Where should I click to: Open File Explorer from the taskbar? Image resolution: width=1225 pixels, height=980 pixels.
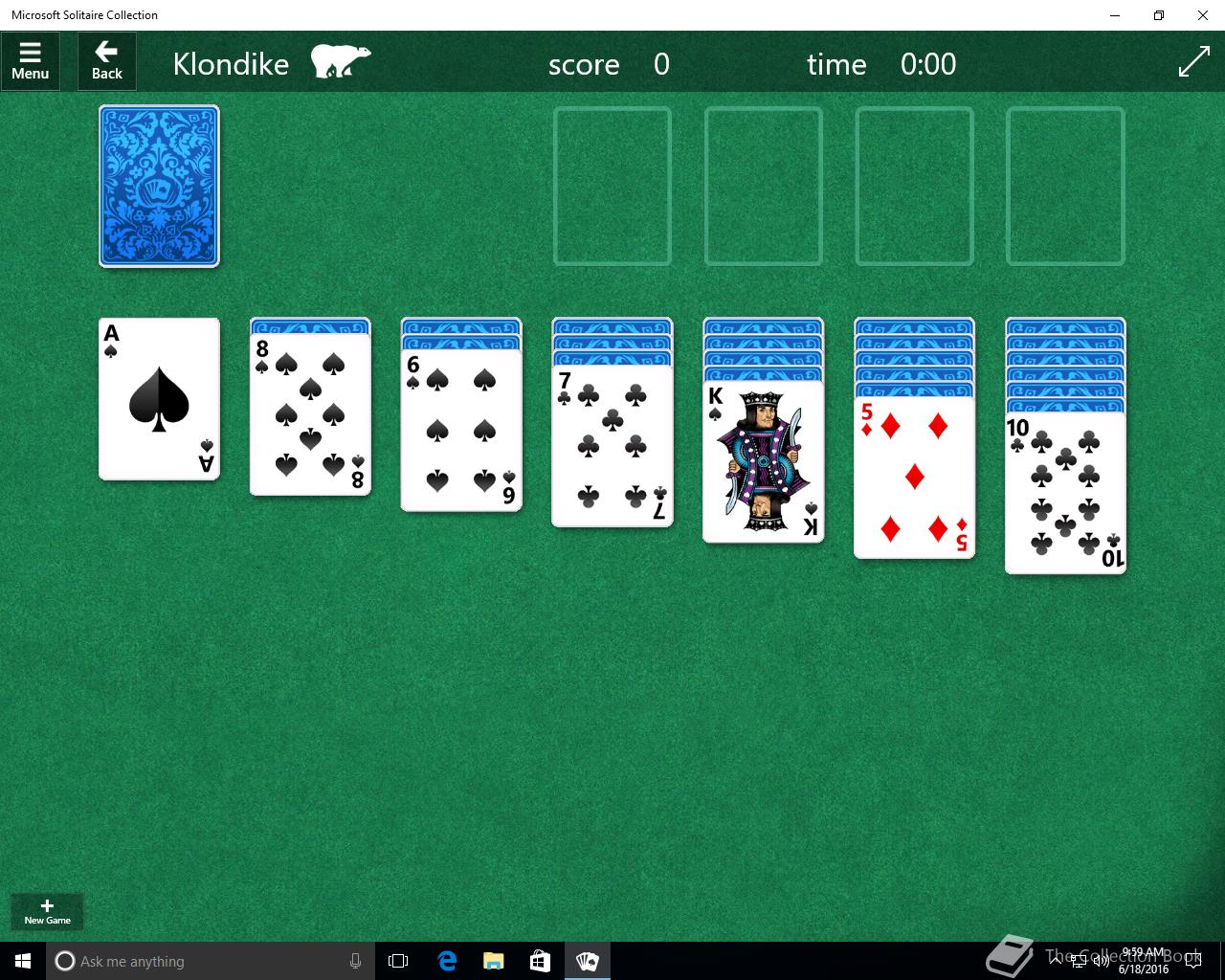click(494, 961)
